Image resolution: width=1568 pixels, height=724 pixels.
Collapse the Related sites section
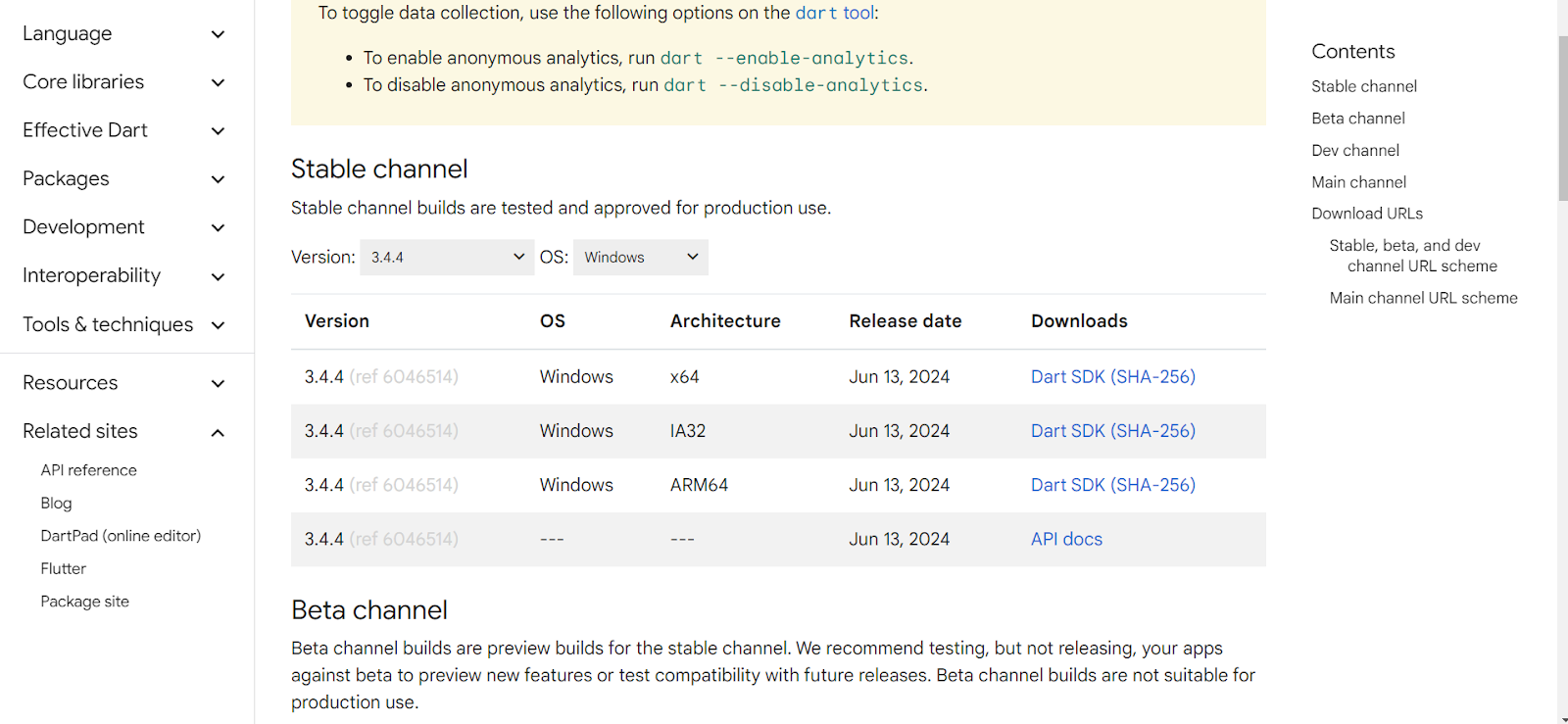tap(123, 432)
